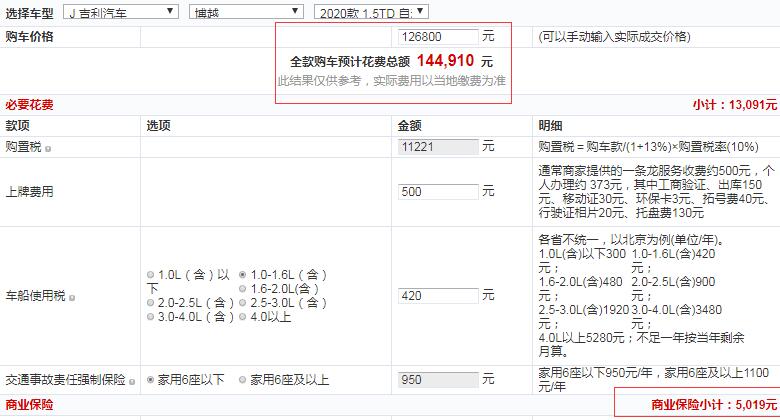The image size is (780, 420).
Task: Open the 吉利汽车 brand dropdown
Action: pyautogui.click(x=121, y=12)
